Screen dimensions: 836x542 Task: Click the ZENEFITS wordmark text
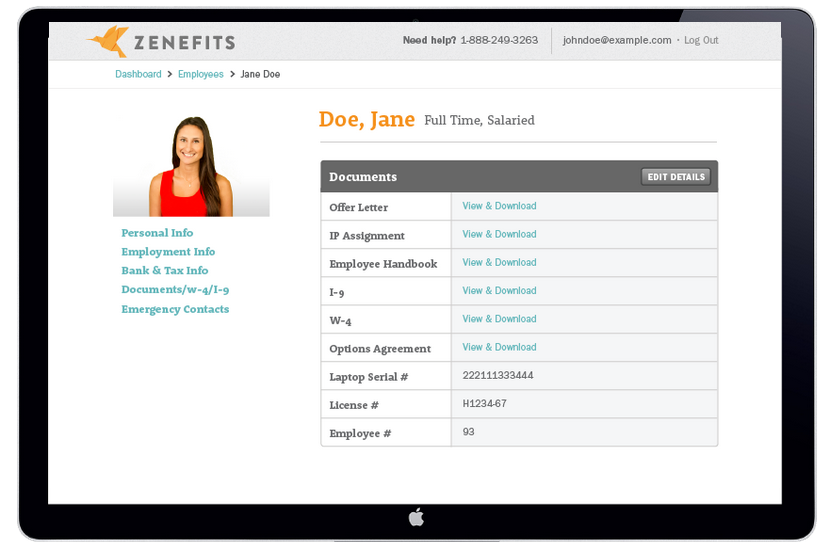[x=184, y=43]
